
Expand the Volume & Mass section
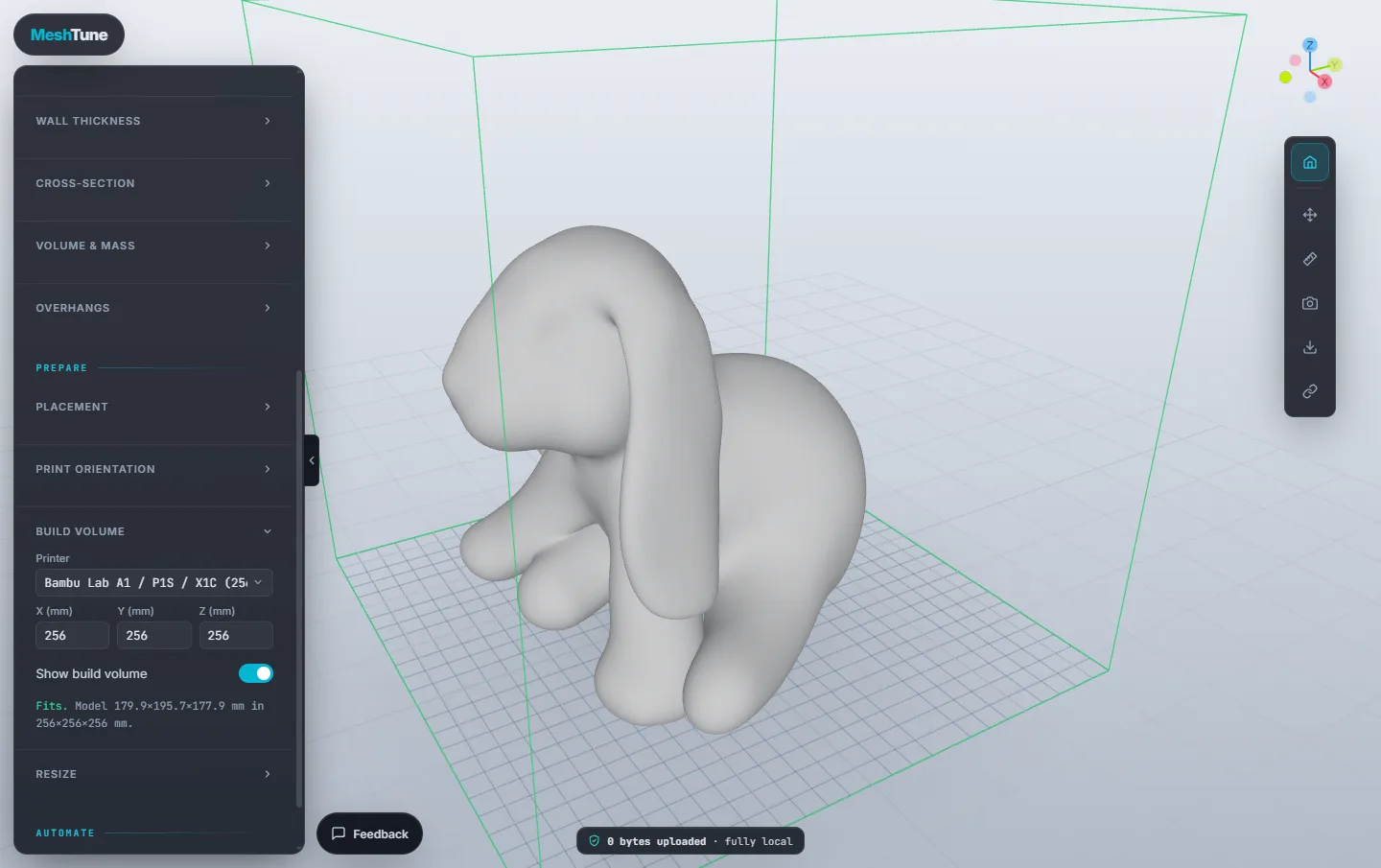153,246
